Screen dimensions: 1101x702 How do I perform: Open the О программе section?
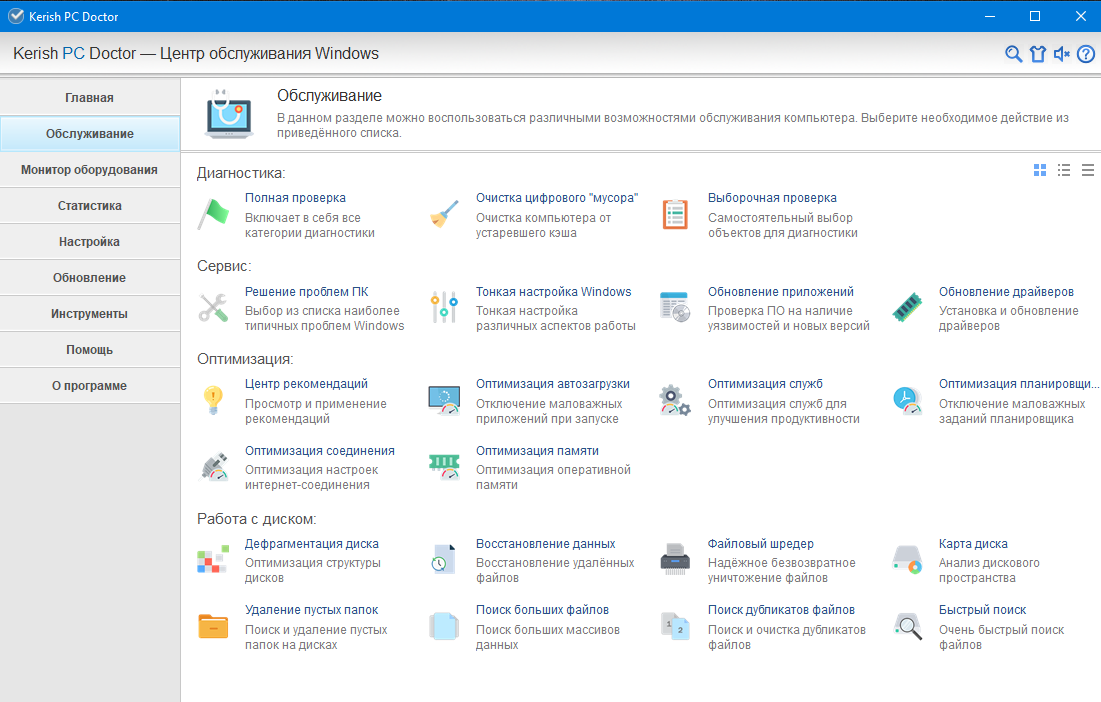[x=90, y=385]
